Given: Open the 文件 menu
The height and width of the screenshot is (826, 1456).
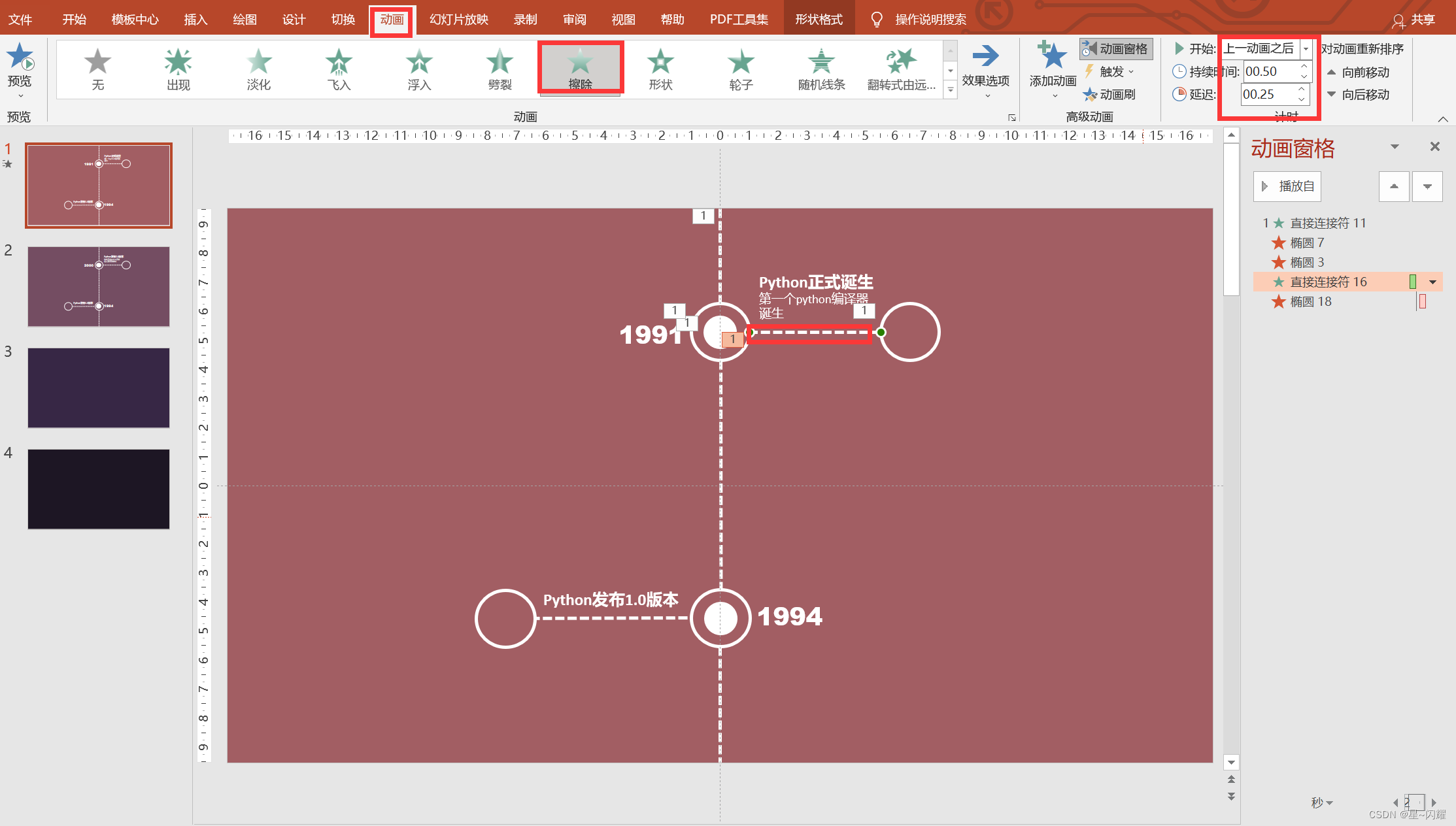Looking at the screenshot, I should [x=20, y=20].
